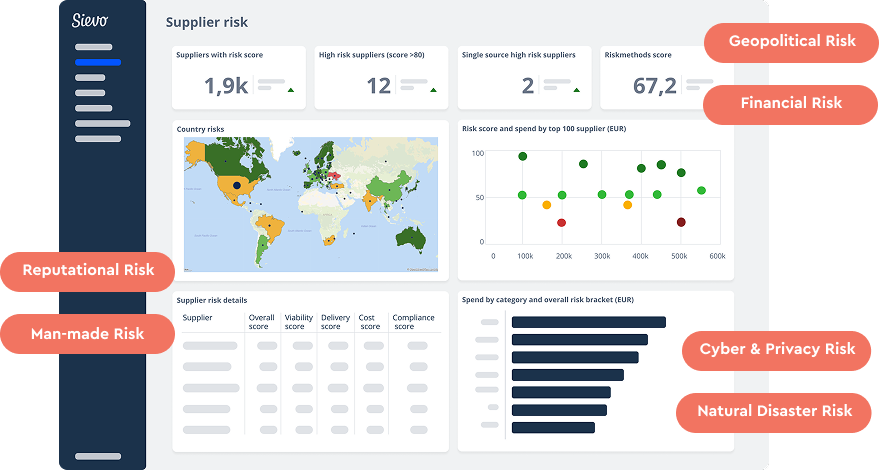Click the Compliance score column header
Image resolution: width=879 pixels, height=470 pixels.
pyautogui.click(x=413, y=322)
